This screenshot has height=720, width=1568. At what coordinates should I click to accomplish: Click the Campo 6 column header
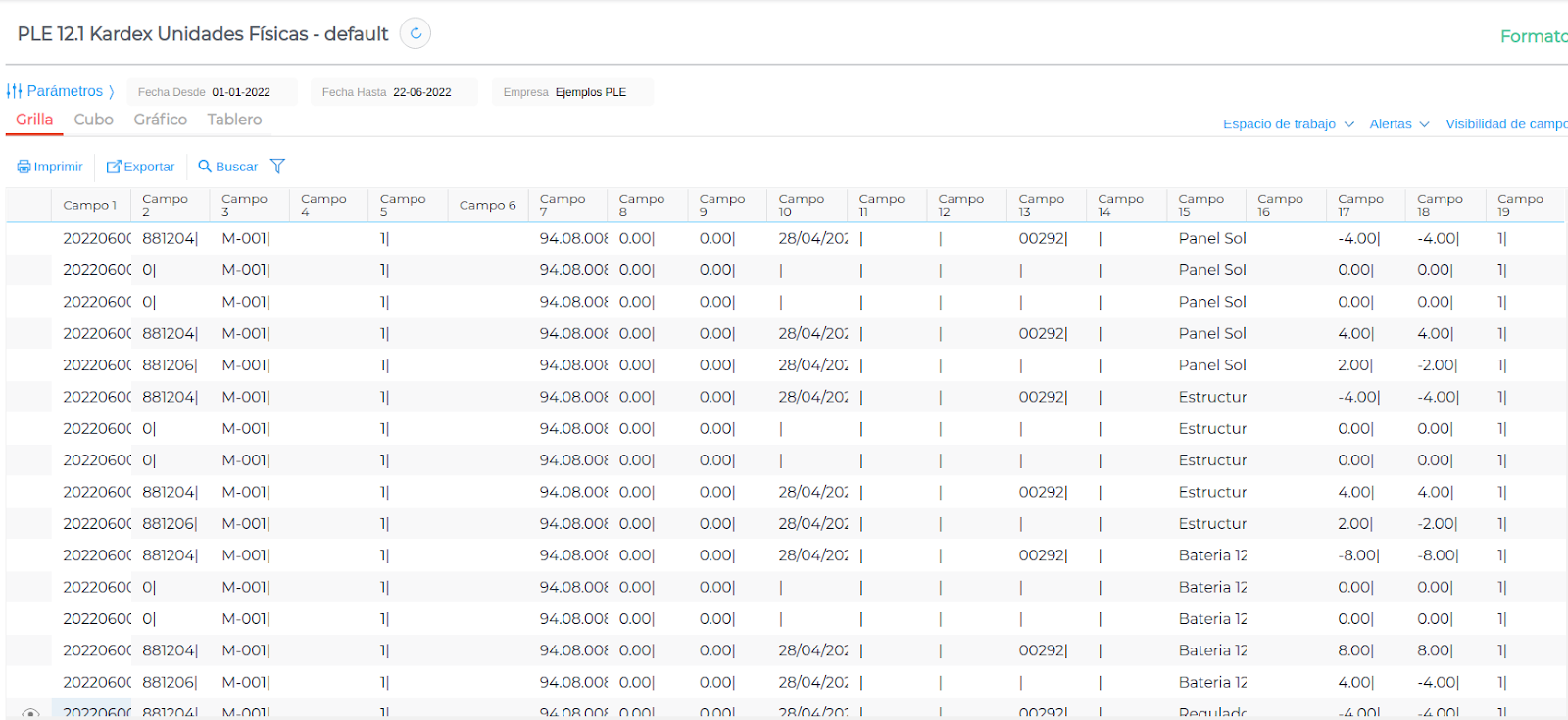coord(487,205)
